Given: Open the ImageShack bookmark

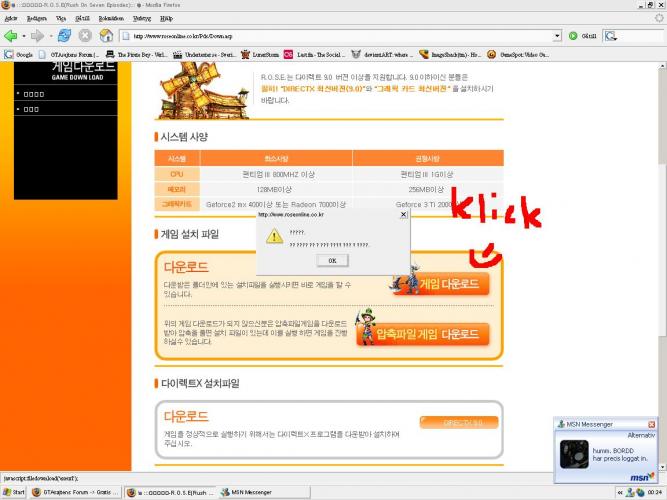Looking at the screenshot, I should tap(450, 54).
